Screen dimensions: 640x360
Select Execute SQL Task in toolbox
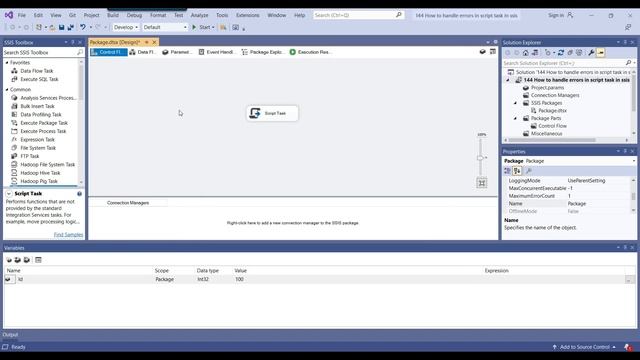click(x=39, y=79)
